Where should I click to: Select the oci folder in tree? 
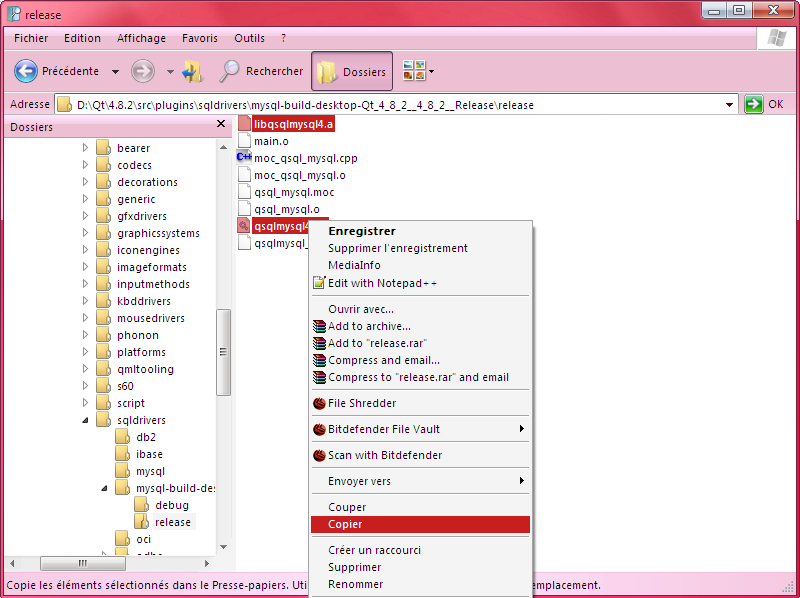[x=143, y=539]
